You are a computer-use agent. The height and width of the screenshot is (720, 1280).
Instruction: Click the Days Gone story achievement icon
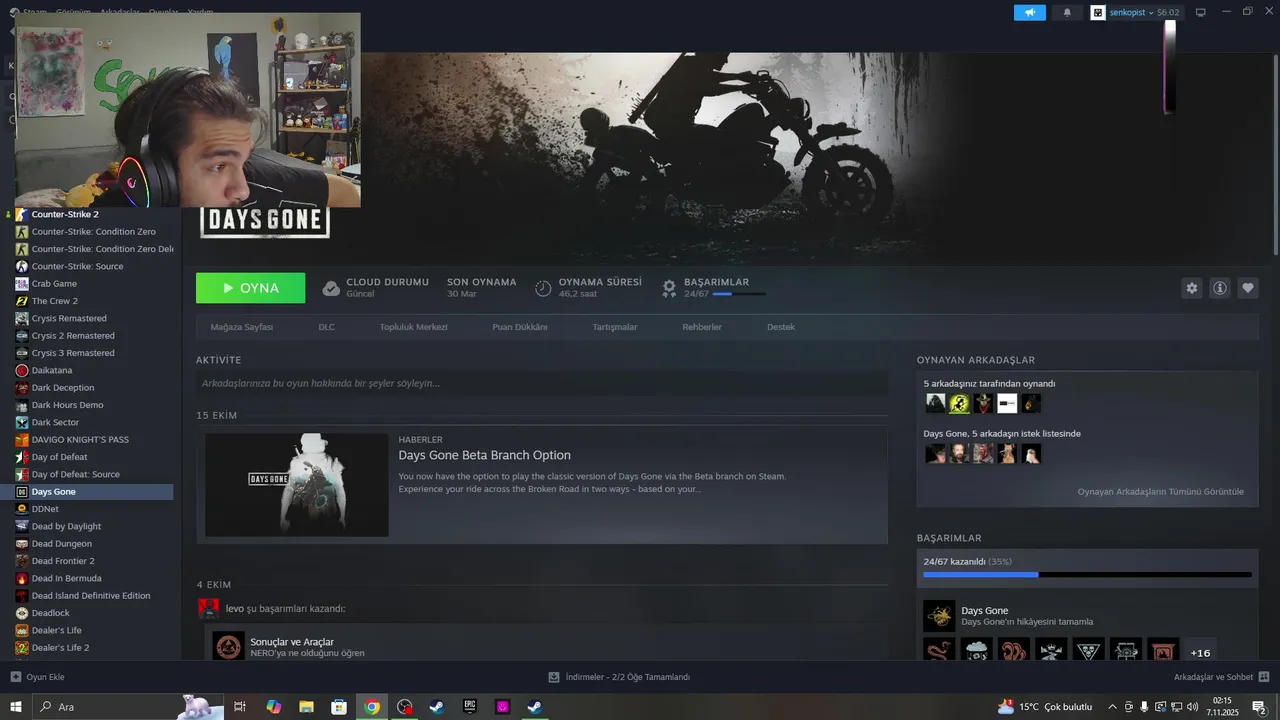(x=939, y=616)
